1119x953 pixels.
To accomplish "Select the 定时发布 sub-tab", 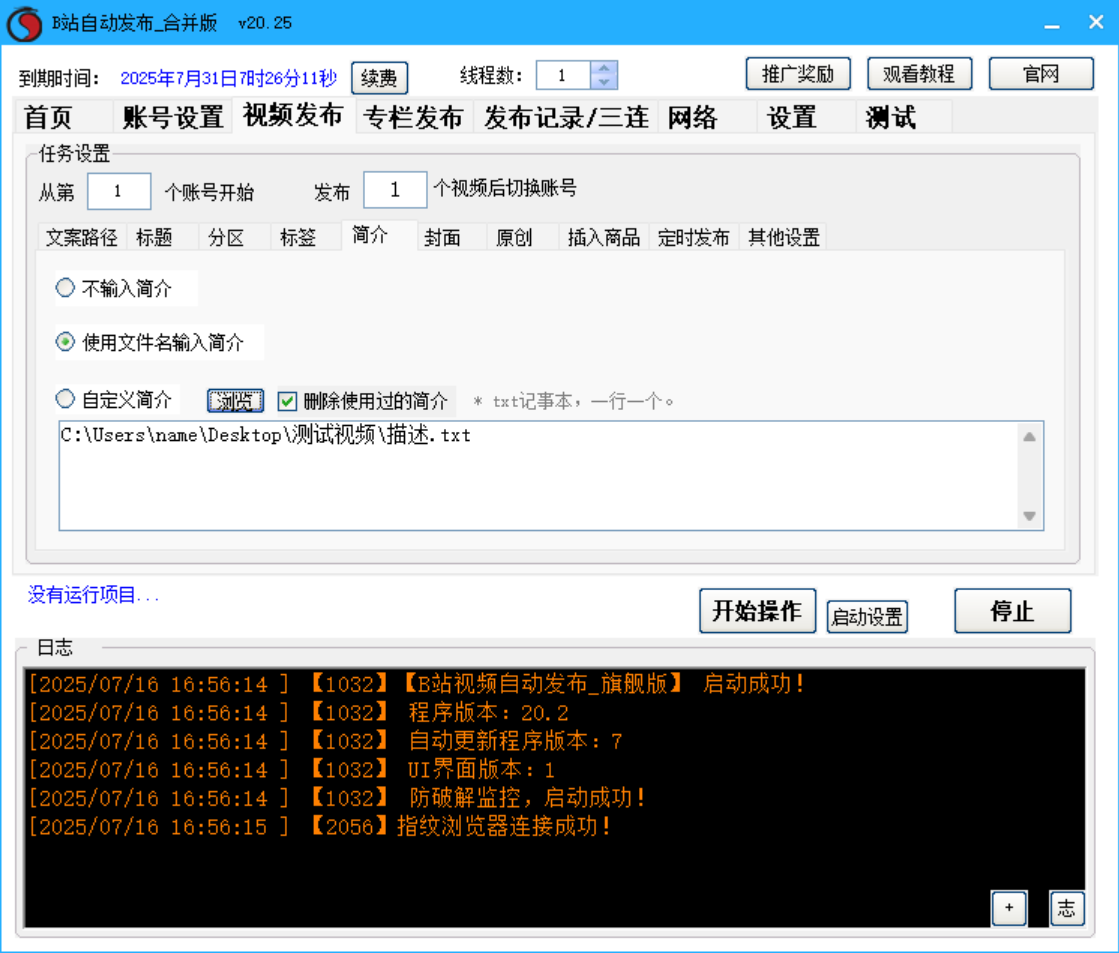I will tap(694, 237).
